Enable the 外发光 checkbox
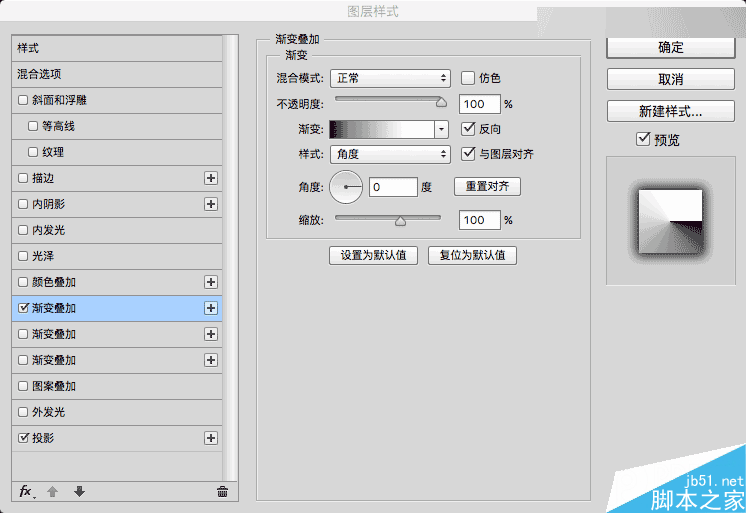This screenshot has height=513, width=746. pyautogui.click(x=23, y=412)
